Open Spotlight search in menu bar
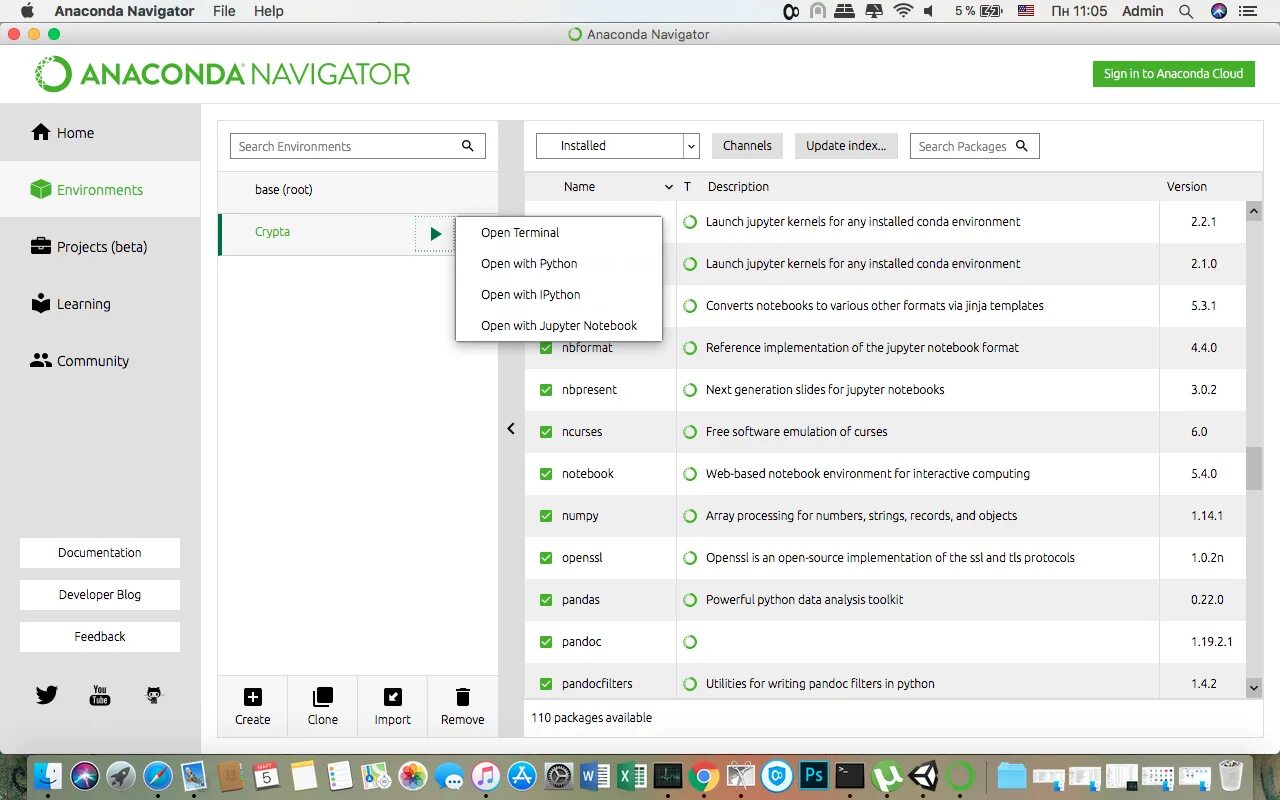 point(1186,11)
